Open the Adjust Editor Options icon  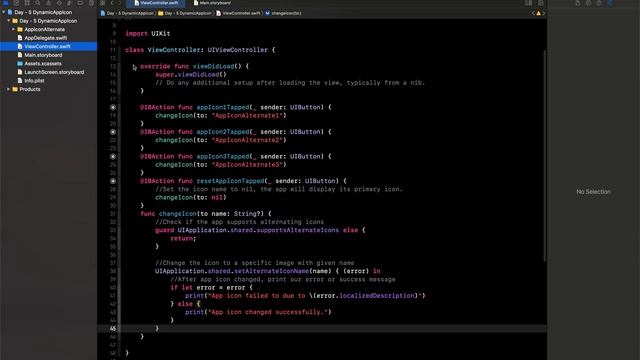pos(529,3)
